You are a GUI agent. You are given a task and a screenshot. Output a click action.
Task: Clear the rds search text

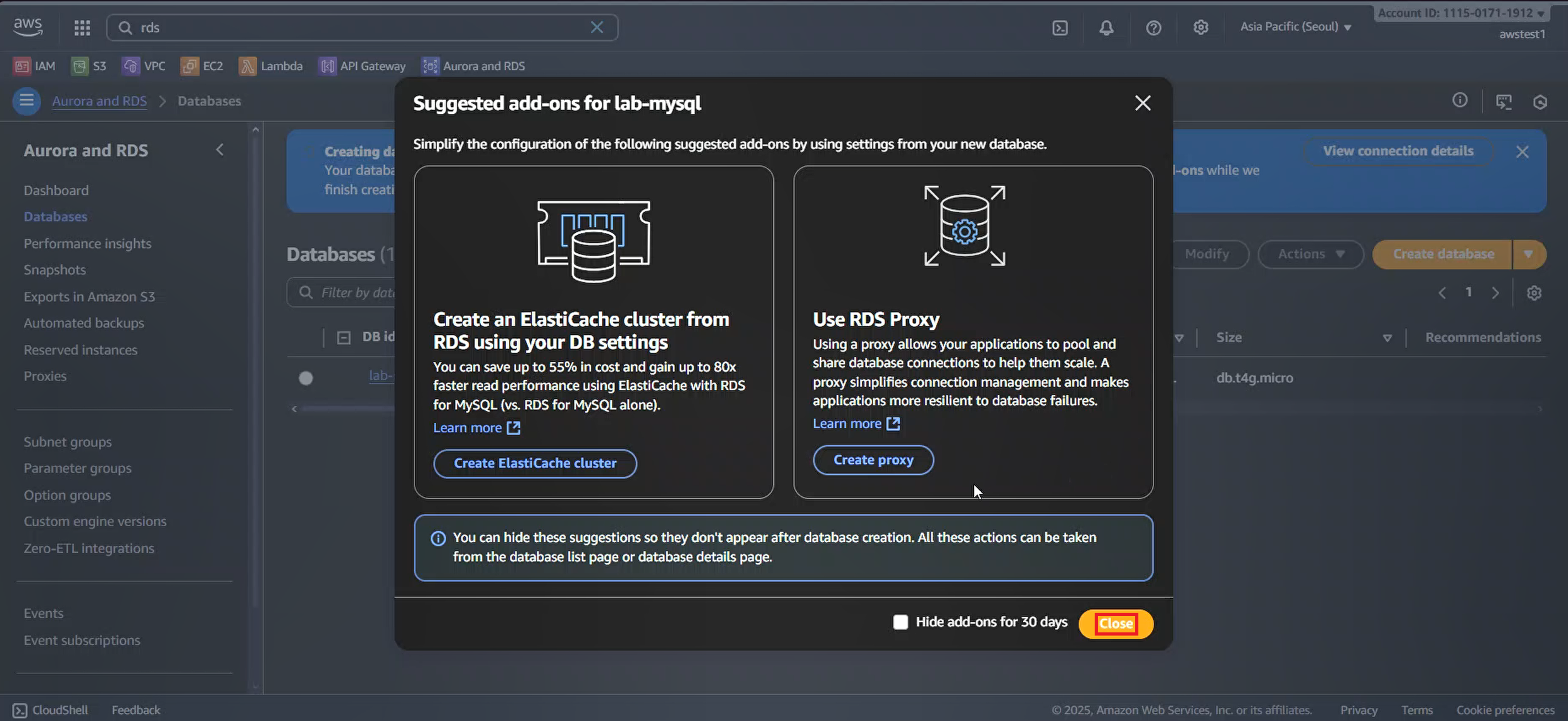(x=596, y=27)
